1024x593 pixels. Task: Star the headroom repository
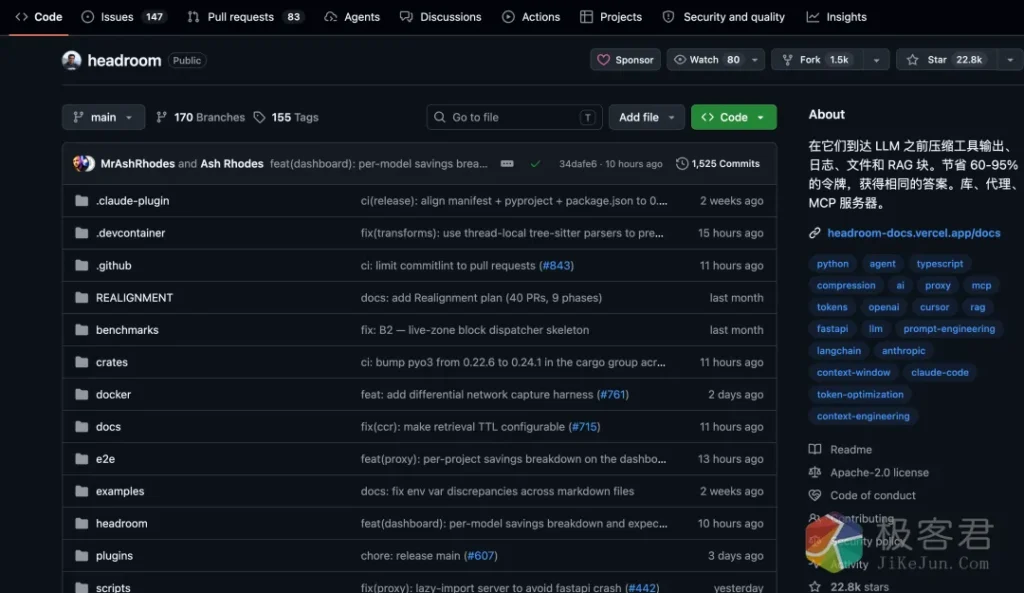tap(947, 59)
